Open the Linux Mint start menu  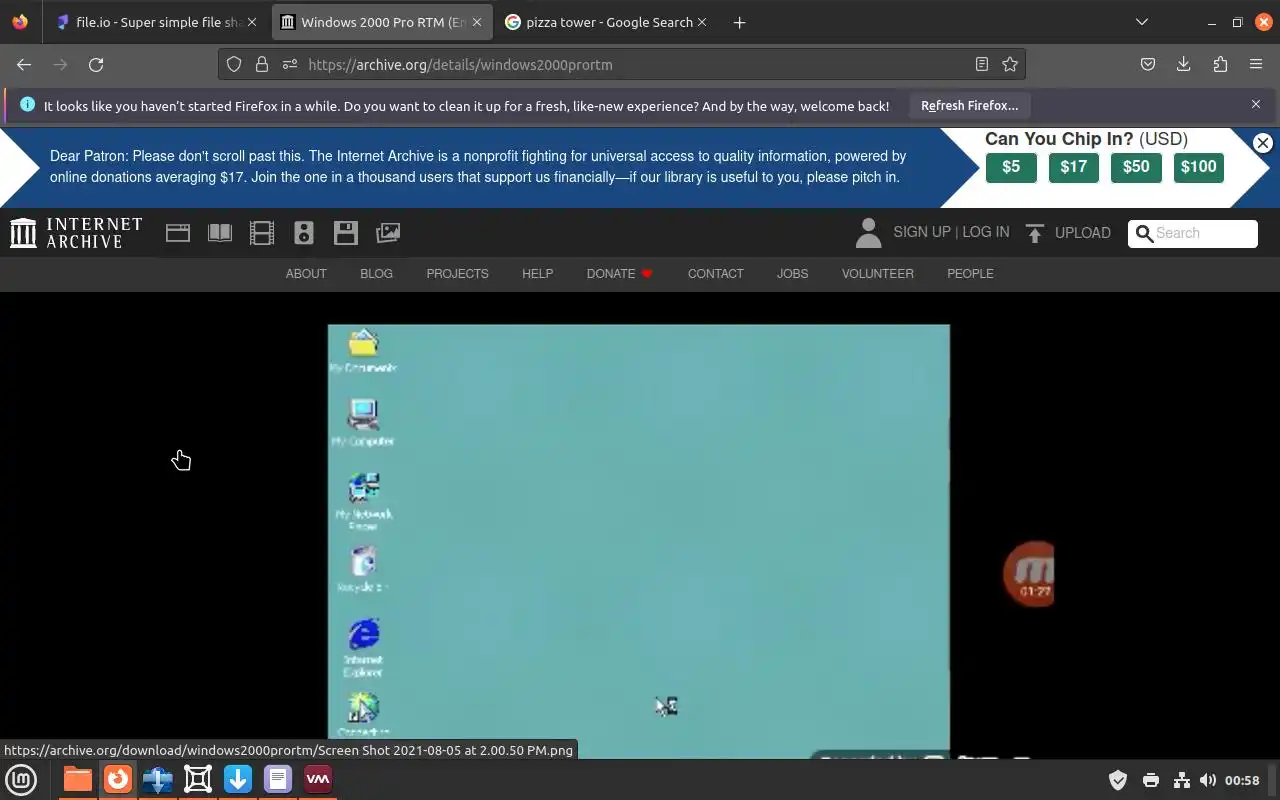[21, 779]
